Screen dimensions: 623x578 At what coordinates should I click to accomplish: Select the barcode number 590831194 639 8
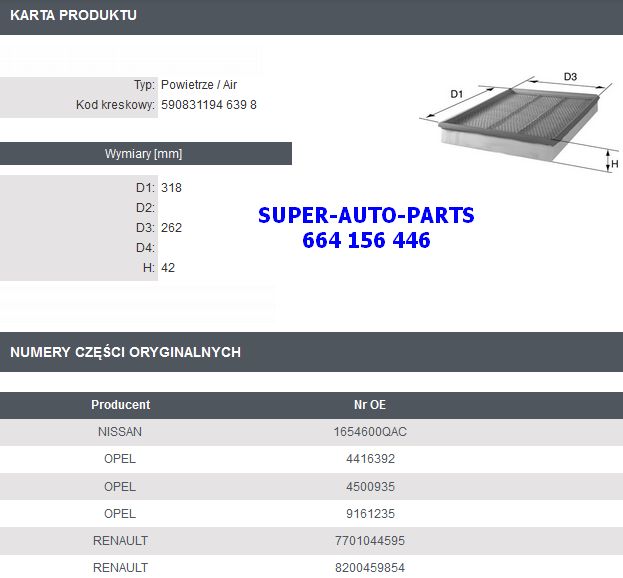coord(209,105)
